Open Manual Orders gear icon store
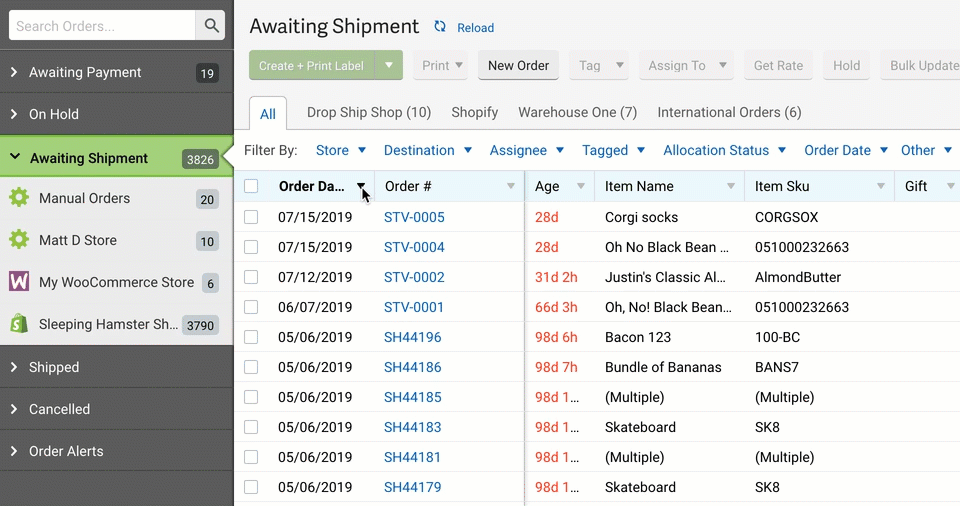Screen dimensions: 960x506 coord(19,198)
